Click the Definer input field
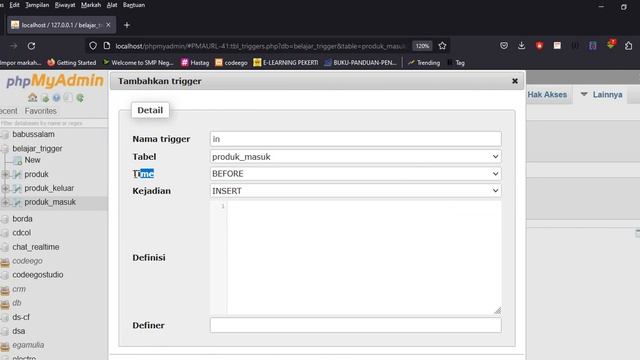This screenshot has height=360, width=640. 356,325
